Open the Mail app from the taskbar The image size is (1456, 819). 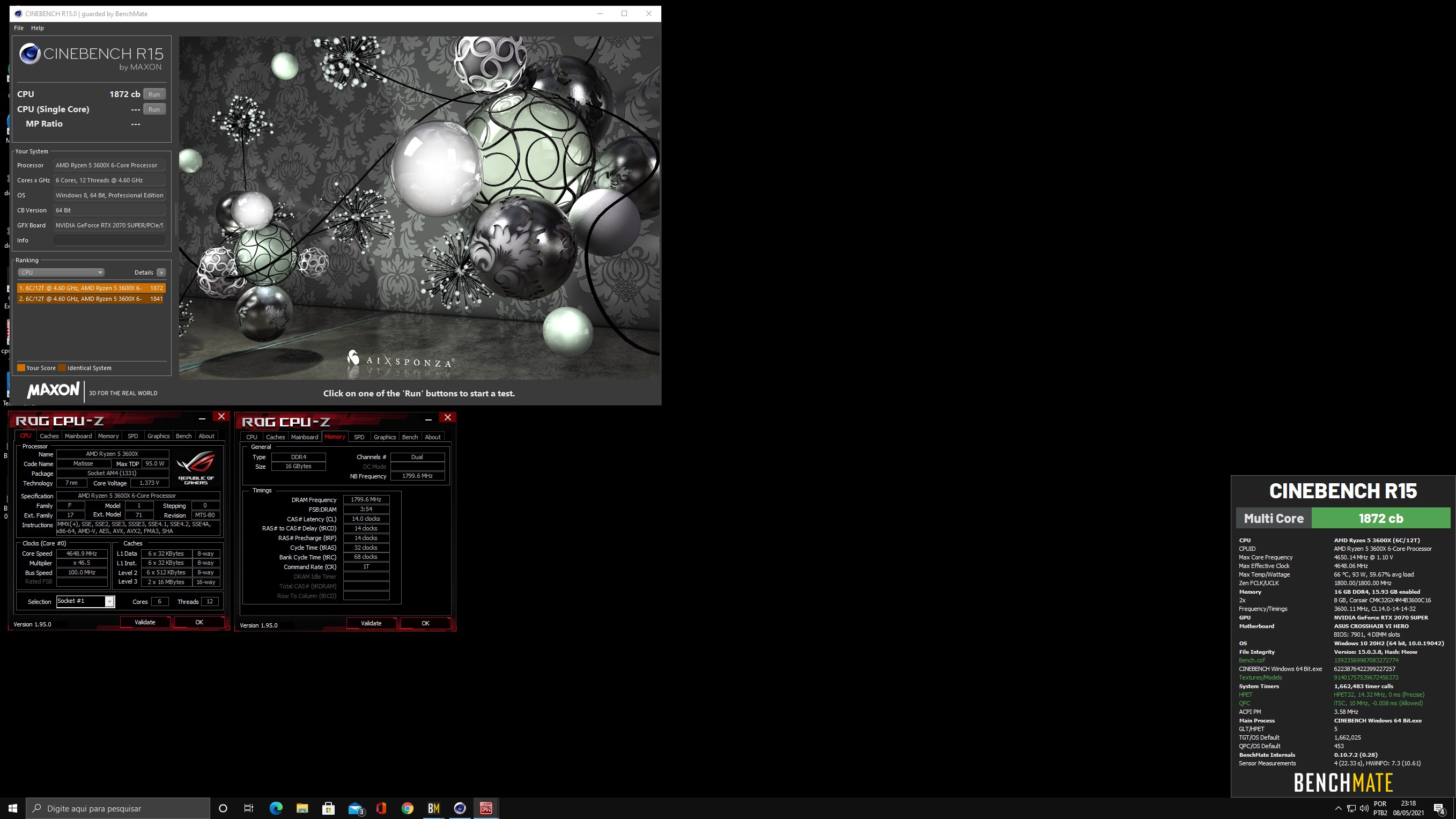(x=355, y=808)
